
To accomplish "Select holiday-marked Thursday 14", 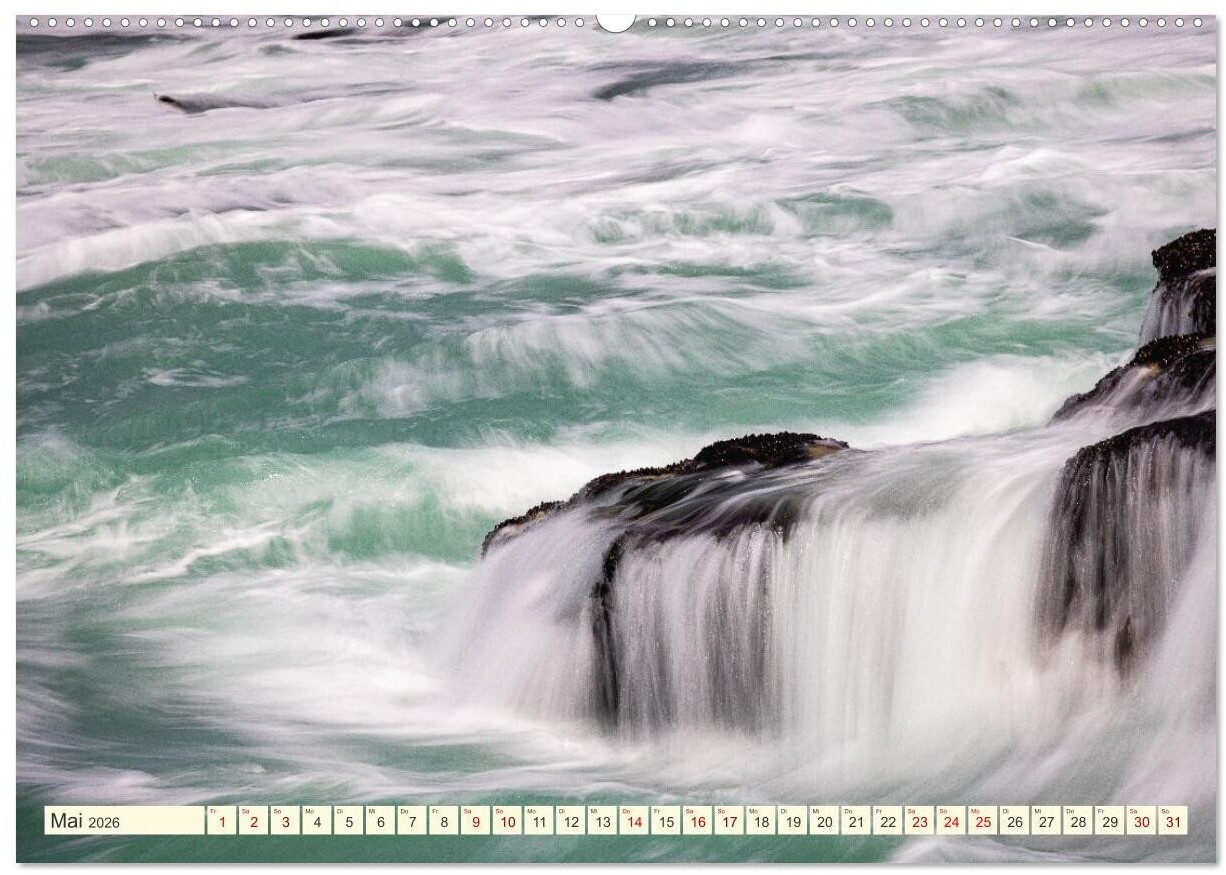I will (633, 821).
